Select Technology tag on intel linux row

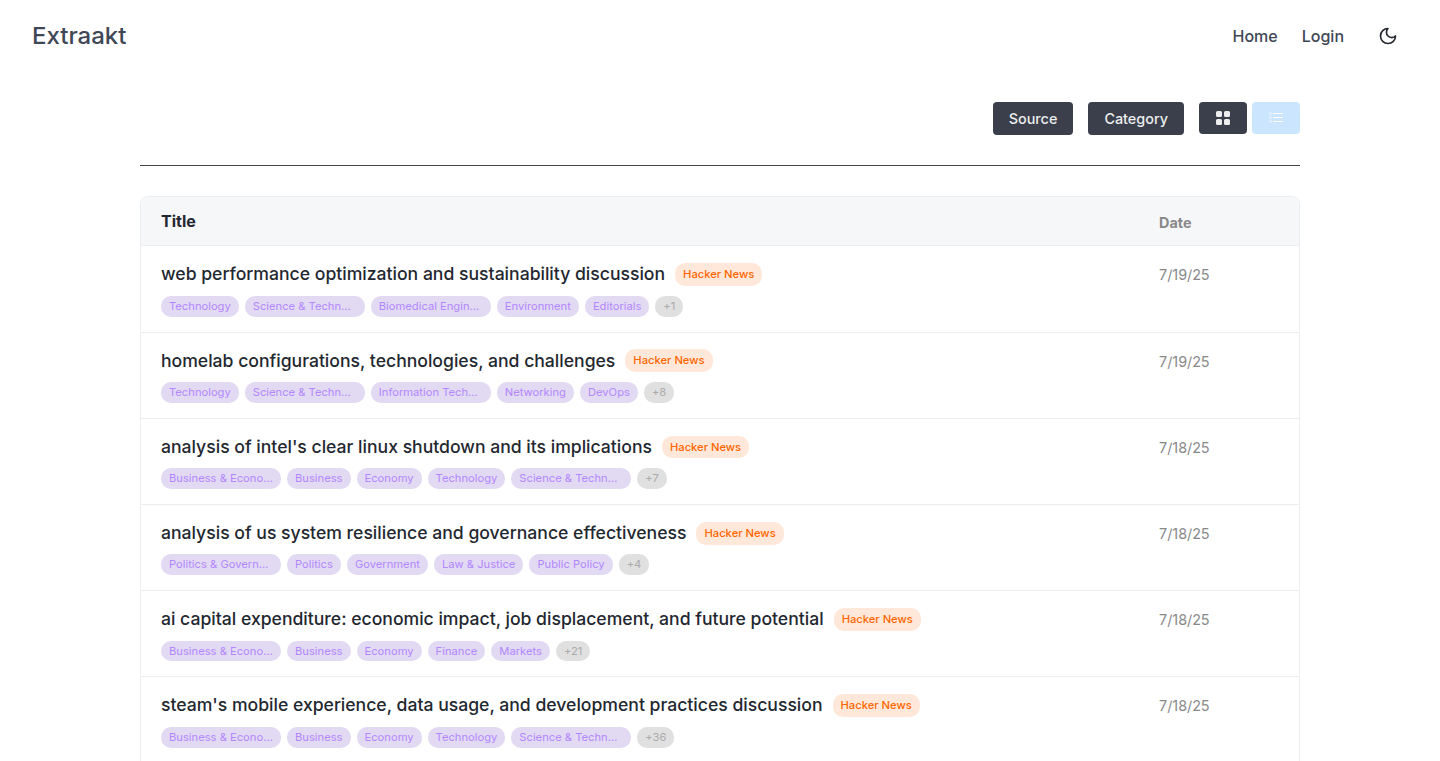[466, 478]
